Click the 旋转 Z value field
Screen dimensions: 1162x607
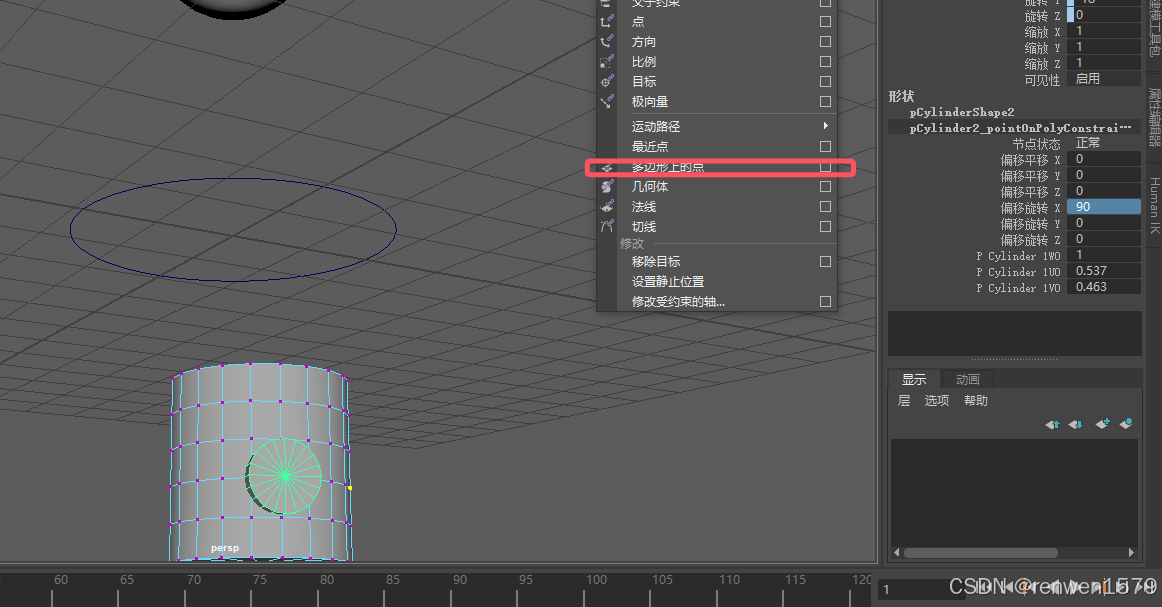coord(1103,15)
